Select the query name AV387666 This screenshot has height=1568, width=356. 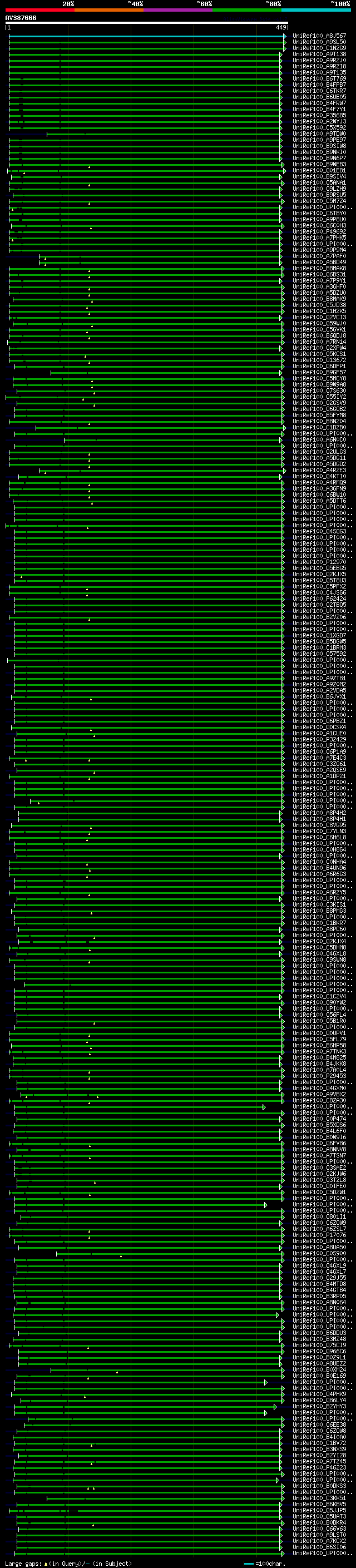(x=21, y=18)
